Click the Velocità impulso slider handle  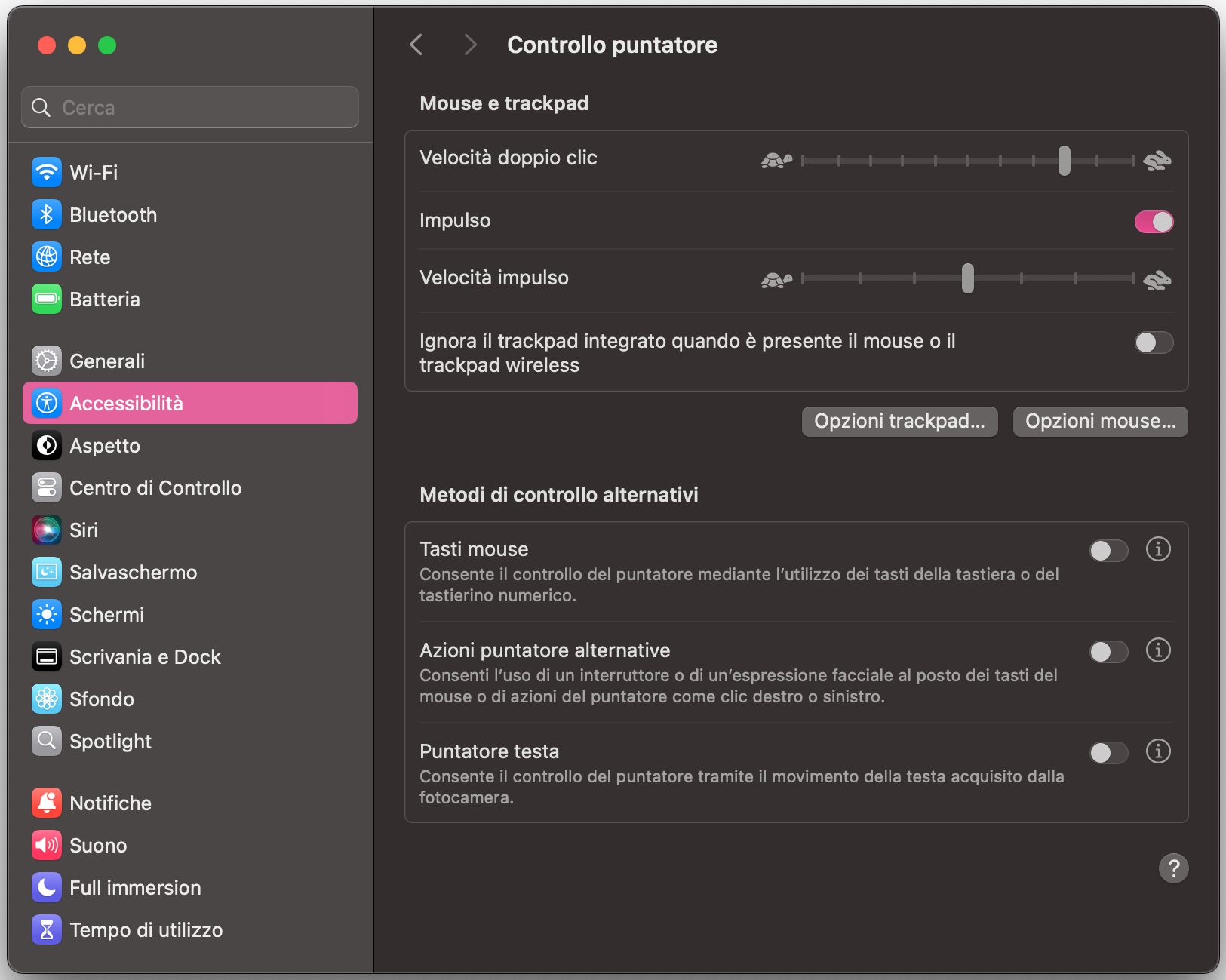(969, 278)
